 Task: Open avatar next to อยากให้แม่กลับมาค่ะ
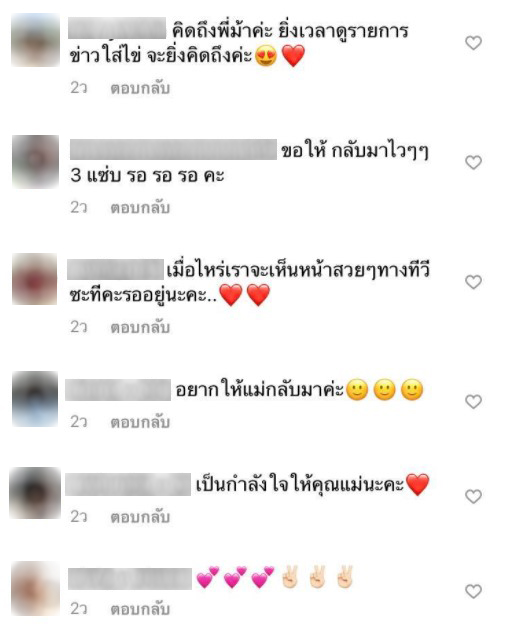[x=35, y=399]
